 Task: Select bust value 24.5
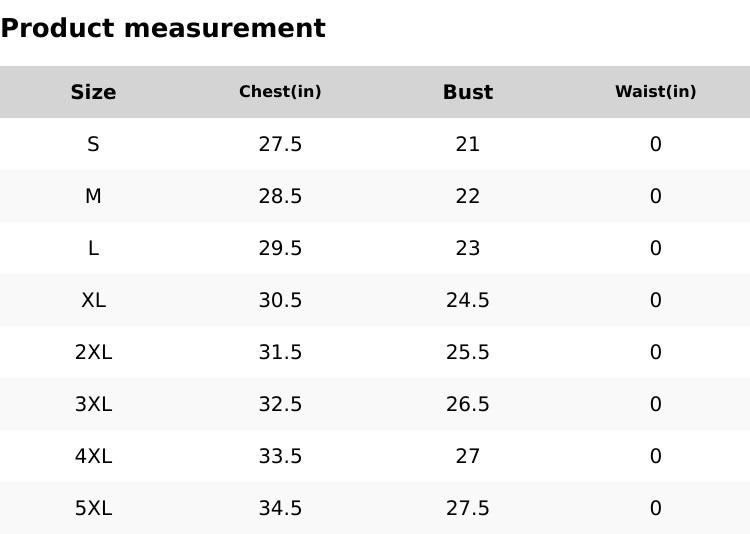tap(468, 300)
